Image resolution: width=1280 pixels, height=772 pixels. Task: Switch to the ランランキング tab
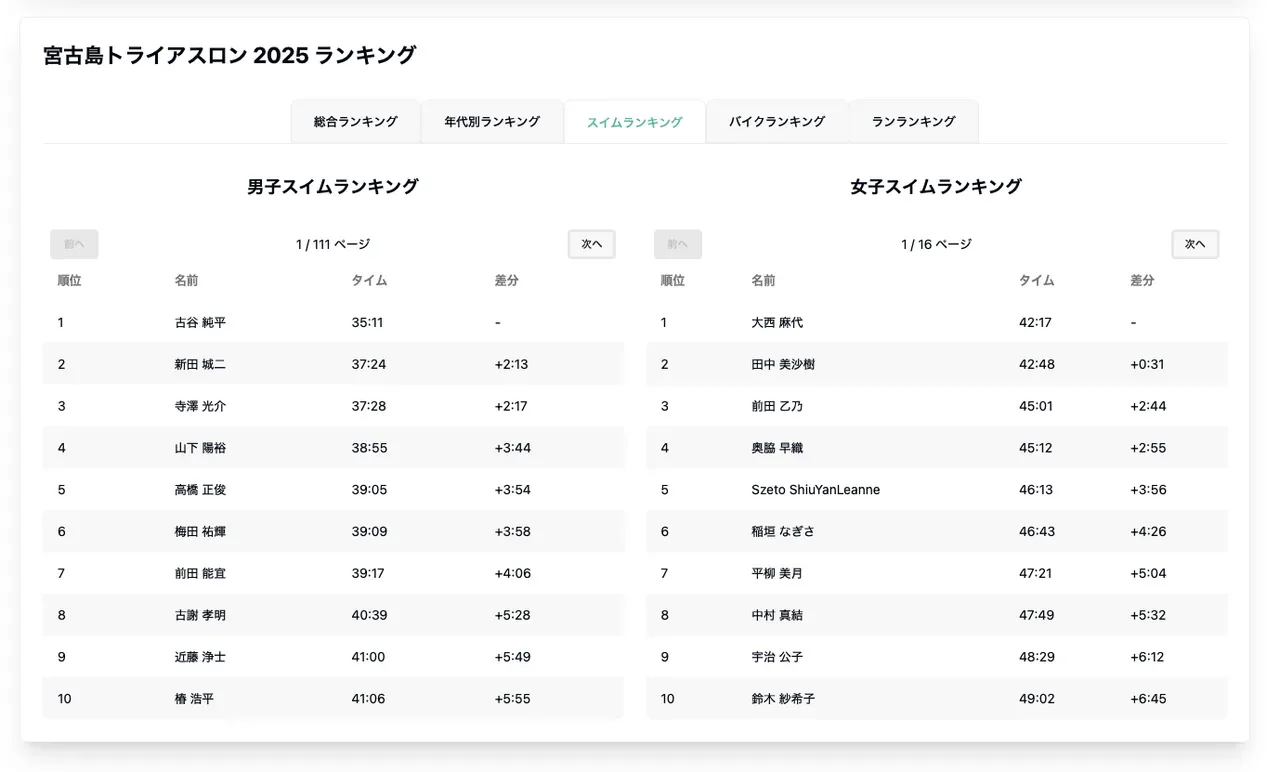click(x=913, y=121)
